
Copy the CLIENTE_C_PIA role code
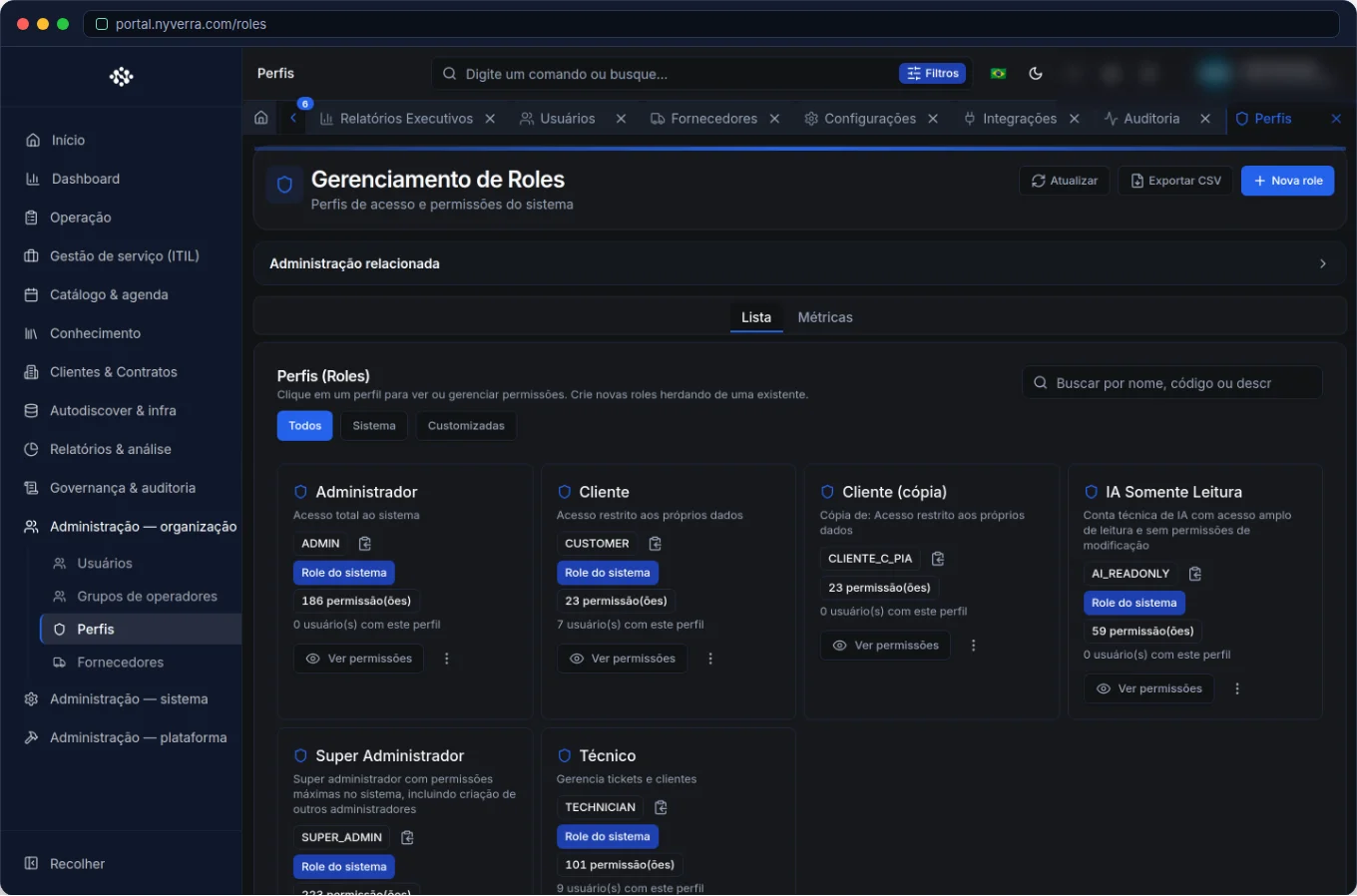pos(938,559)
